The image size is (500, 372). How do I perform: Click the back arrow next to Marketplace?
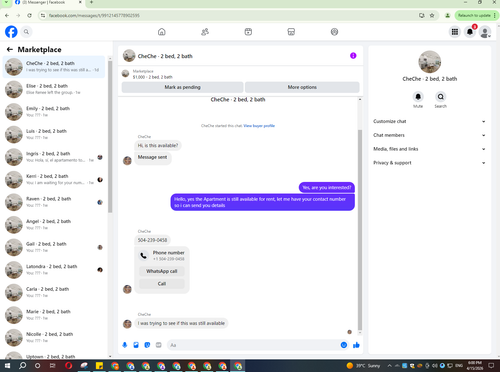10,49
